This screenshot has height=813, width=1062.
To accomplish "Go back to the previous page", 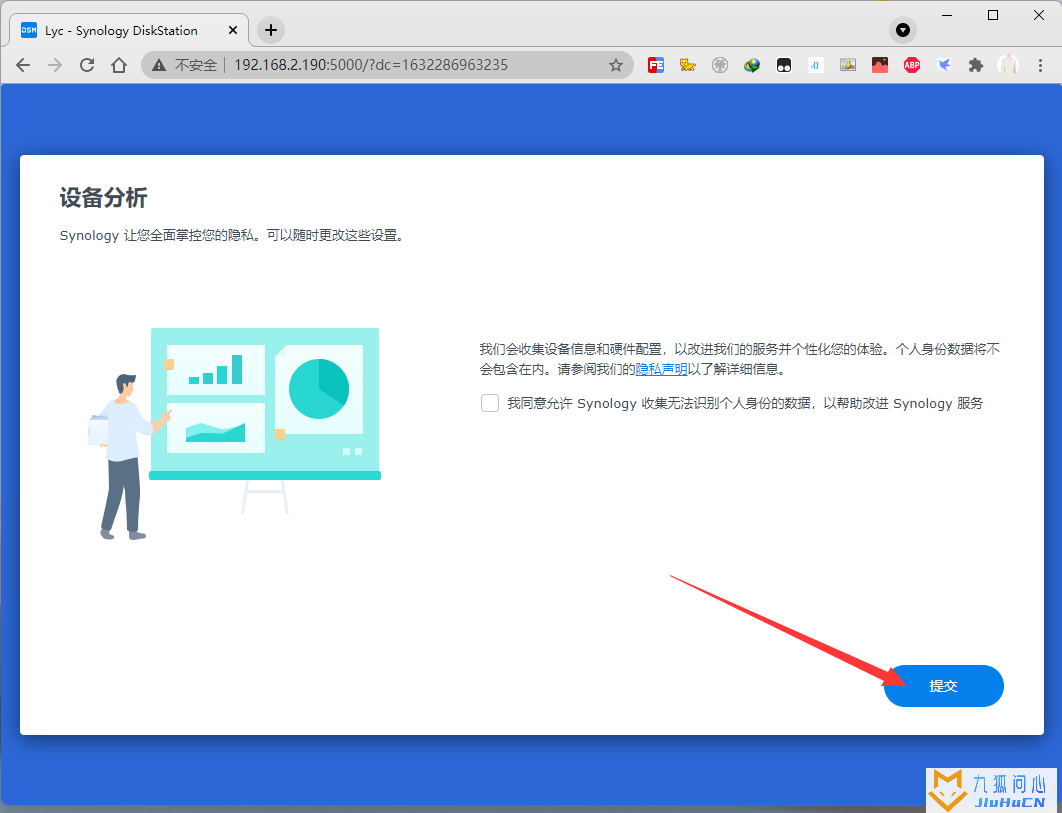I will (x=23, y=65).
